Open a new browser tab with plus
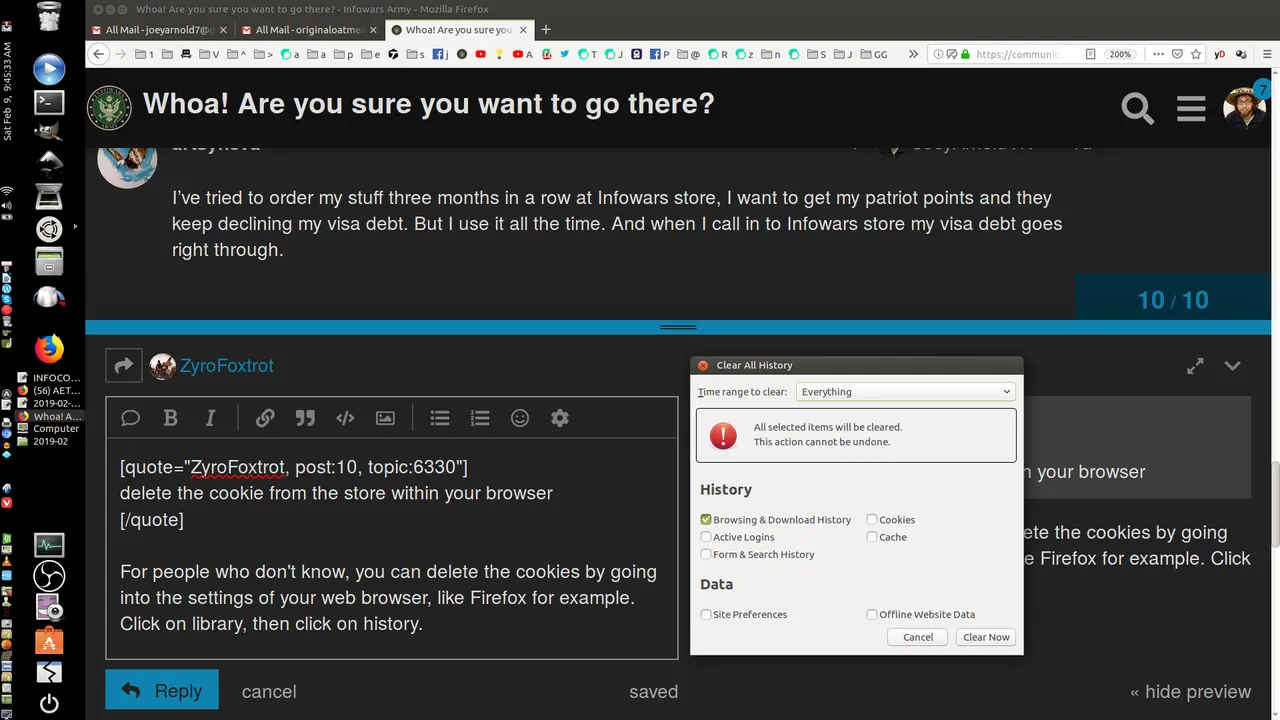The width and height of the screenshot is (1280, 720). pos(546,30)
